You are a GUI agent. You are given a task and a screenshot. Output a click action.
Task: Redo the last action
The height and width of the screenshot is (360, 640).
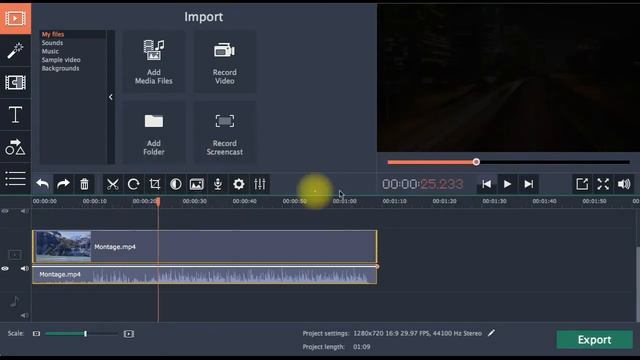[63, 184]
